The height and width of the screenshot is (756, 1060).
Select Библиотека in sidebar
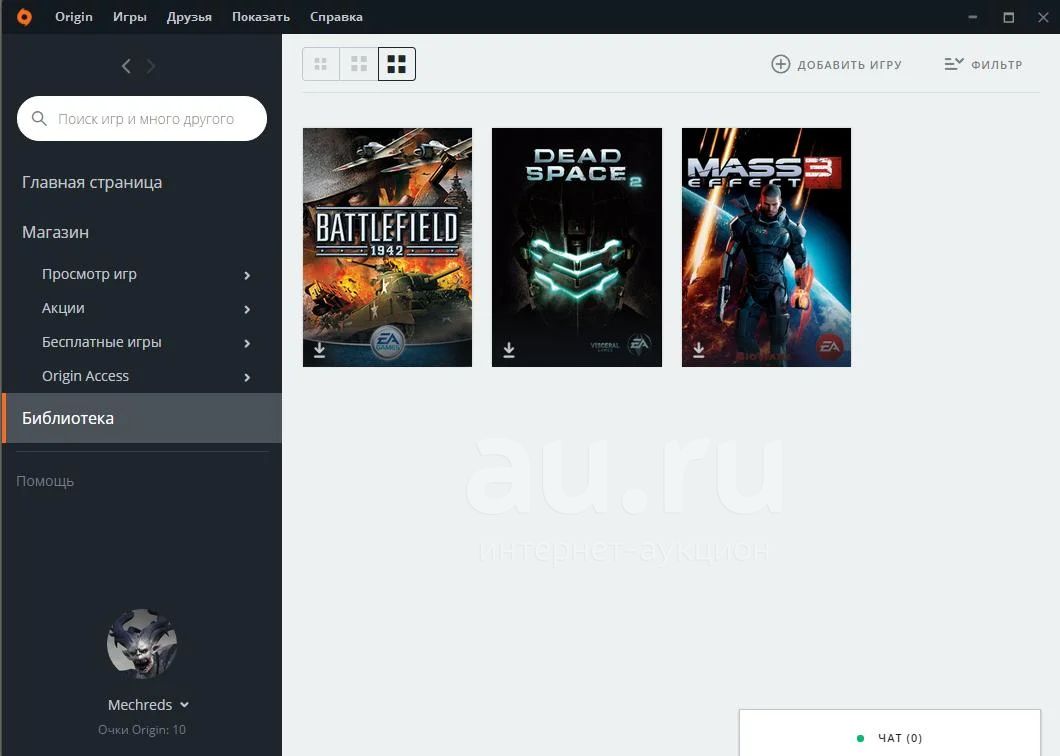(142, 418)
